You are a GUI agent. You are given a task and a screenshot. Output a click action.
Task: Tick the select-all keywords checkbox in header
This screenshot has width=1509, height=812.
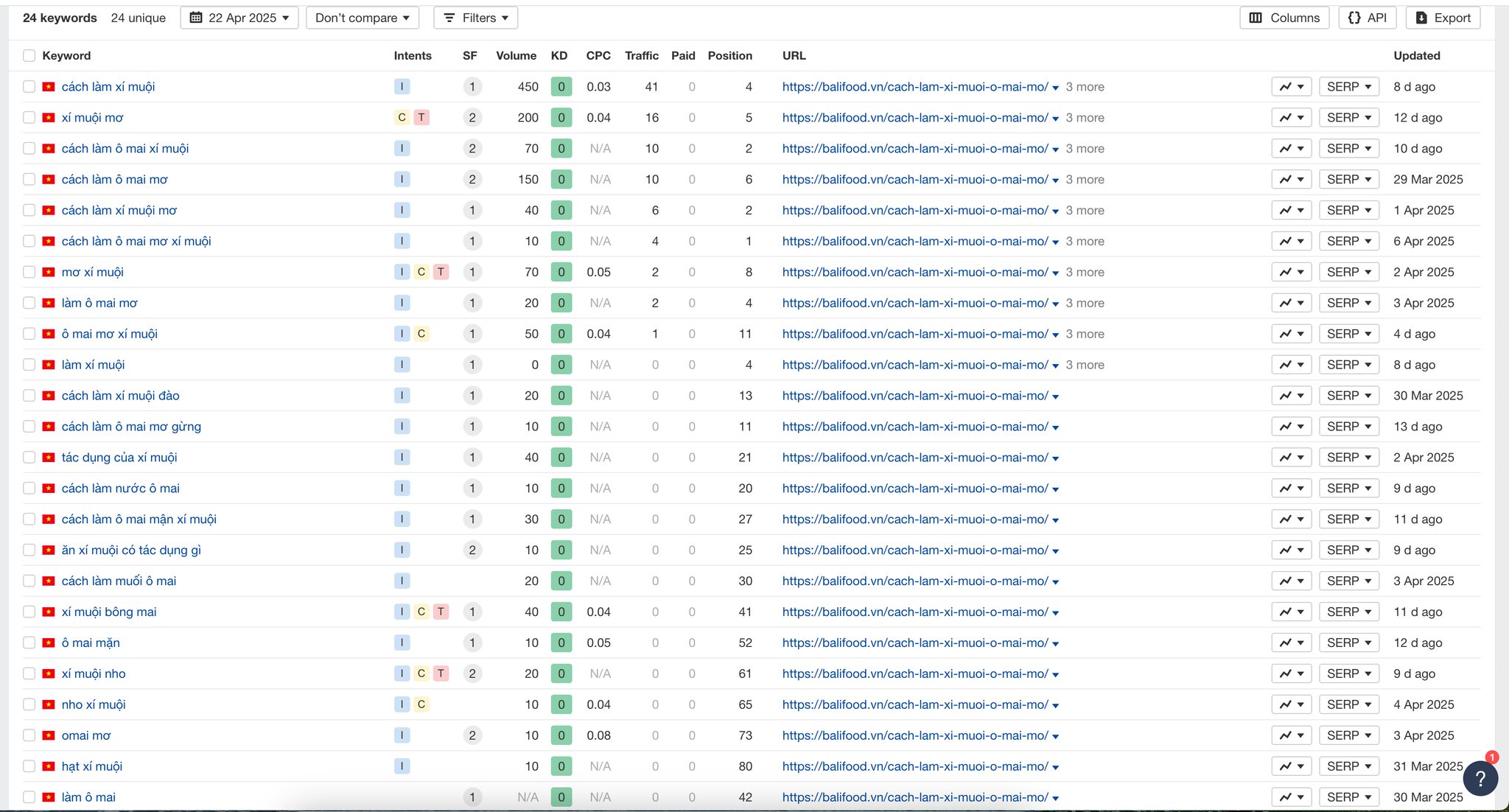(x=29, y=56)
